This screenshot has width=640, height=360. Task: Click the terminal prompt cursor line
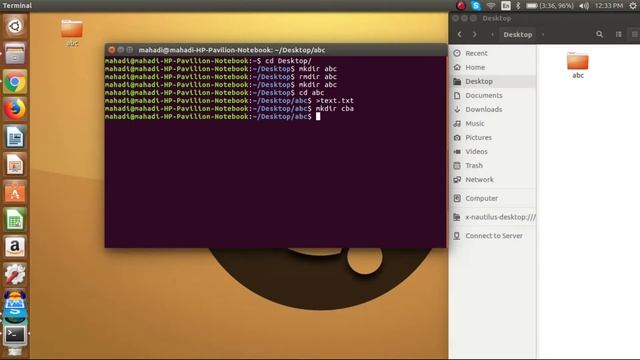click(x=213, y=117)
